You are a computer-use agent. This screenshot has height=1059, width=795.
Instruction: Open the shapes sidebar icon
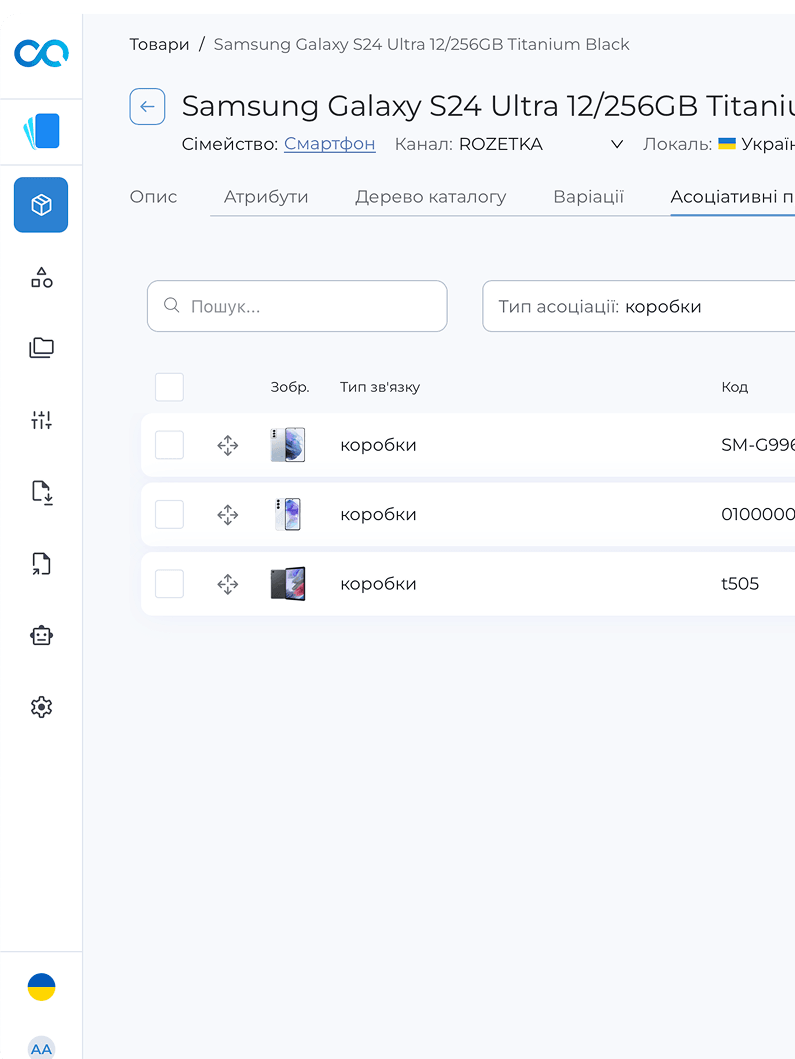pyautogui.click(x=41, y=277)
